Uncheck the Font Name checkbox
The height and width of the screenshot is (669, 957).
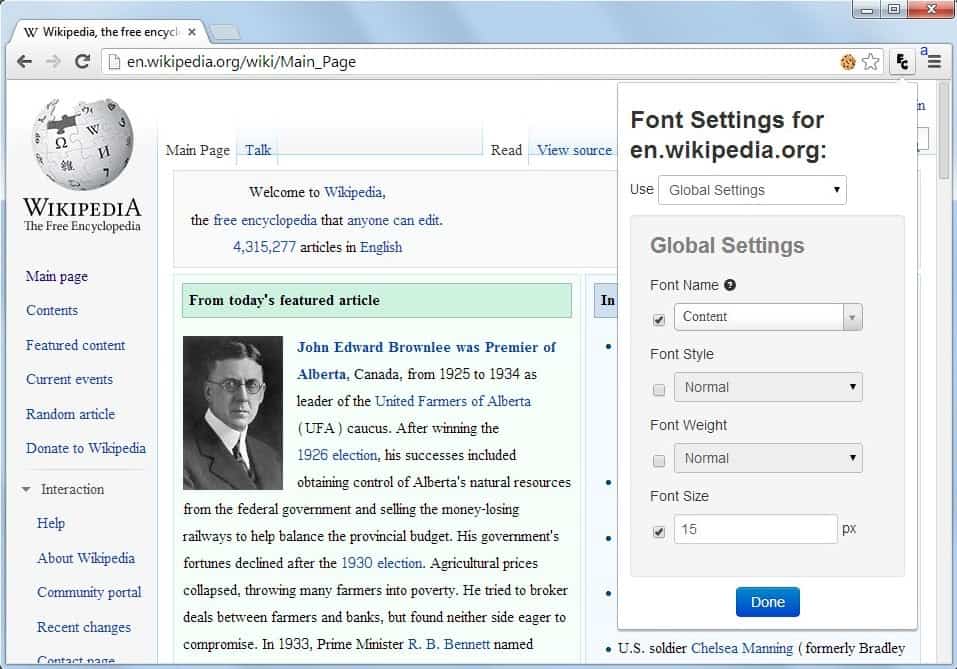(659, 320)
